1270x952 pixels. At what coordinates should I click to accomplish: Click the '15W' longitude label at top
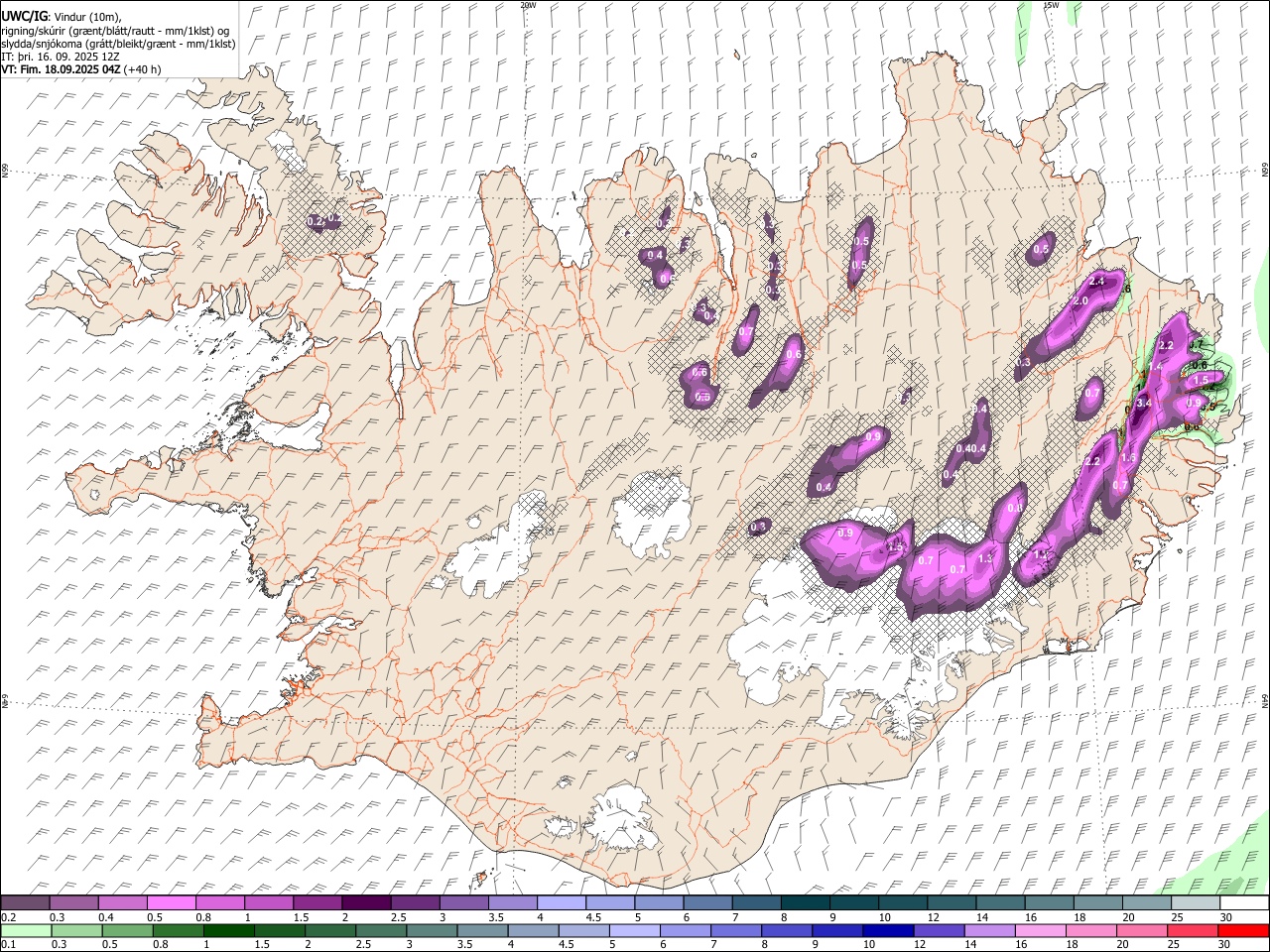(x=1052, y=5)
